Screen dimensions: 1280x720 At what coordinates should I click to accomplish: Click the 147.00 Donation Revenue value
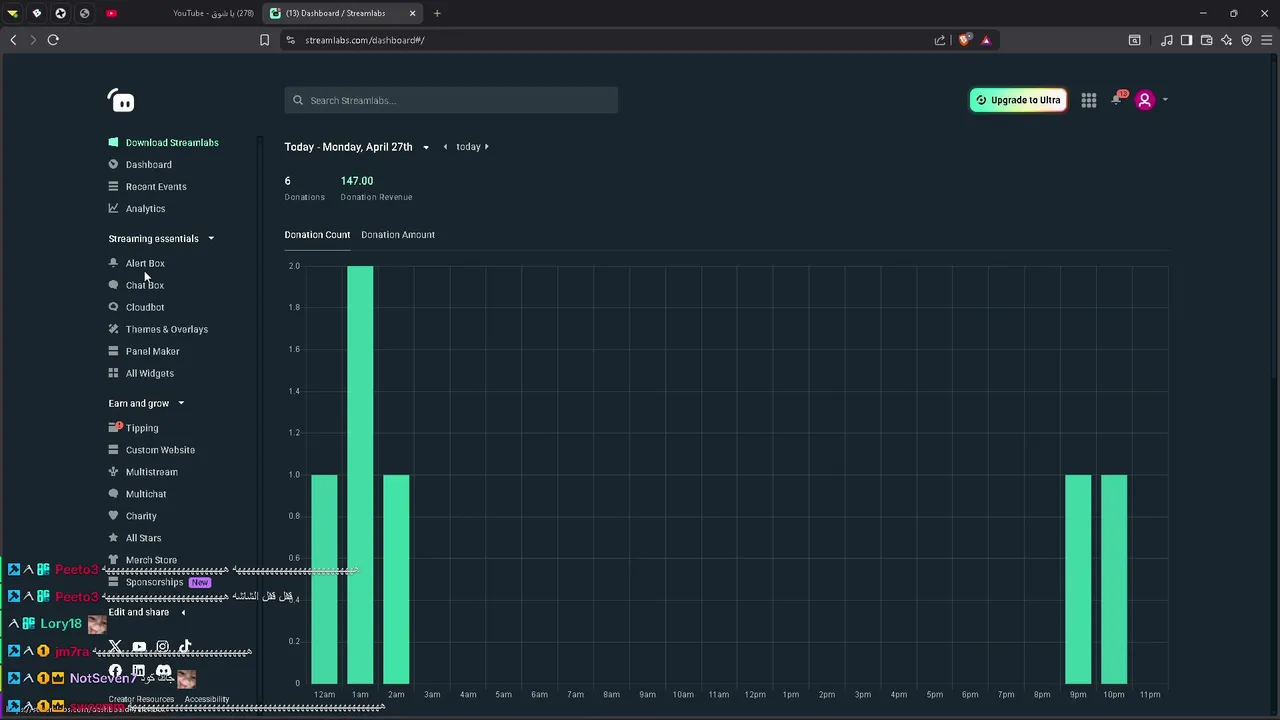(x=357, y=181)
